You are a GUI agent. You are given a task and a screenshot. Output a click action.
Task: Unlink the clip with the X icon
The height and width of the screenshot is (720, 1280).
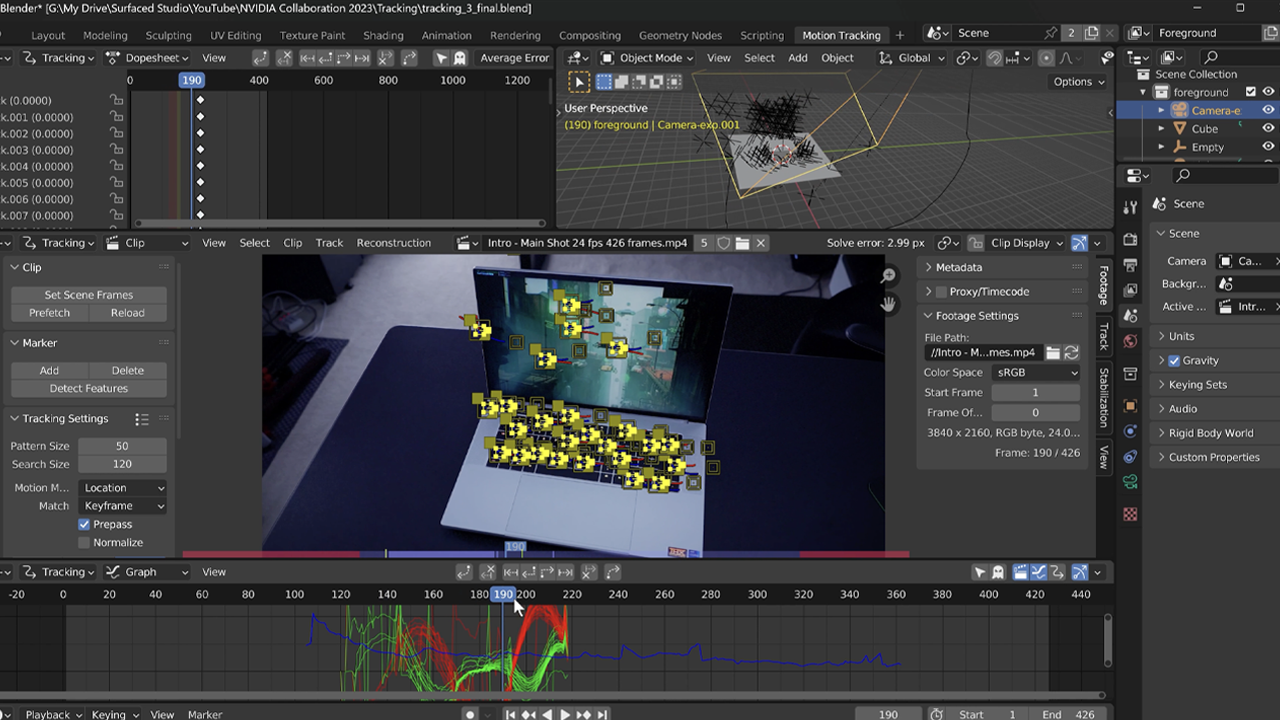click(x=760, y=243)
